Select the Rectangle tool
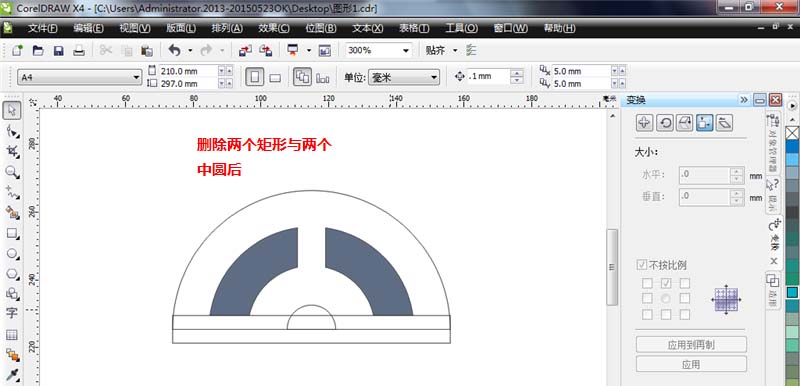Screen dimensions: 800x386 (13, 234)
